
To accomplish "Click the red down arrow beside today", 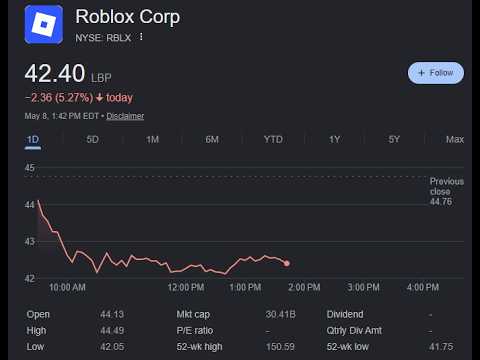I will pos(99,98).
